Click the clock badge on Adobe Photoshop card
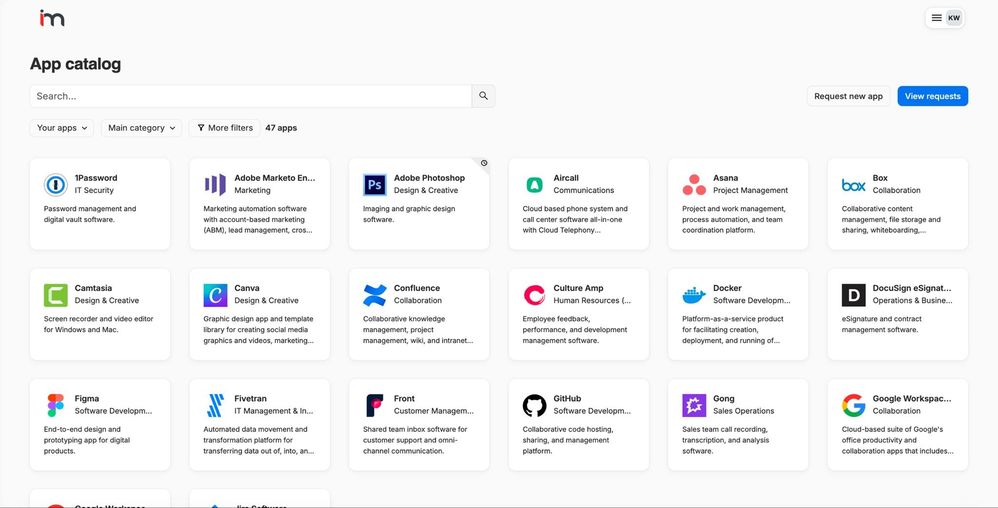The height and width of the screenshot is (508, 998). (x=484, y=163)
